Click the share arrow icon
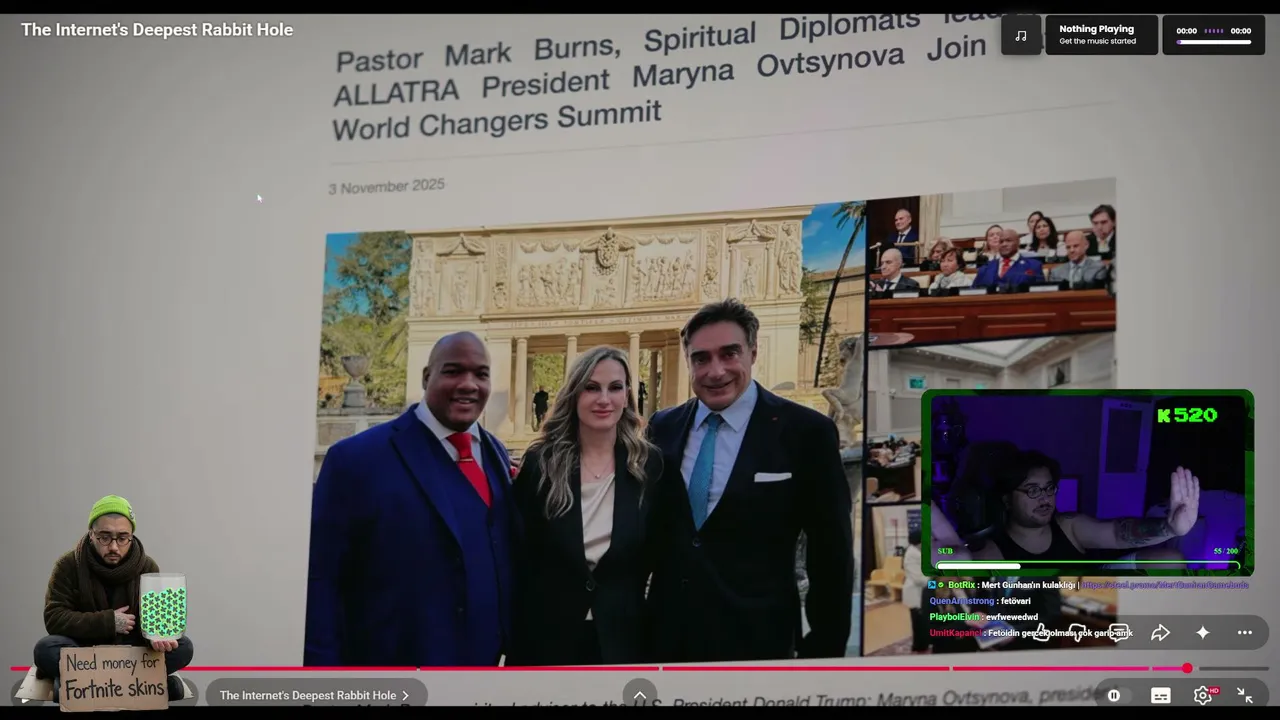This screenshot has height=720, width=1280. click(1160, 633)
